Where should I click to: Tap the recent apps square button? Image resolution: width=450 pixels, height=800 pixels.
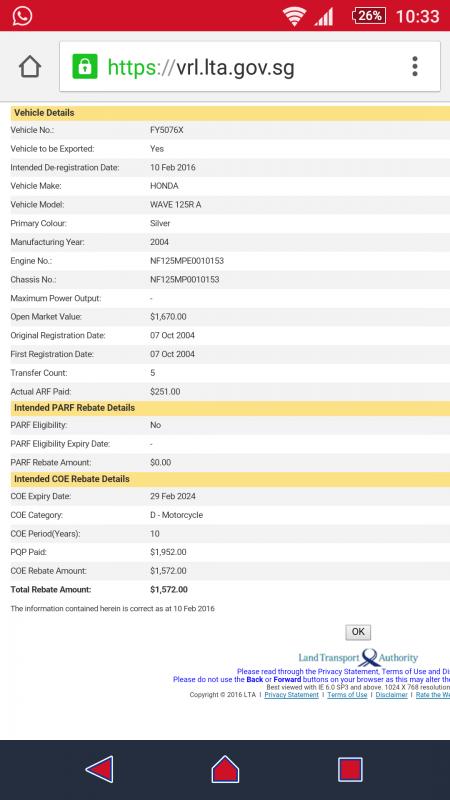tap(351, 769)
